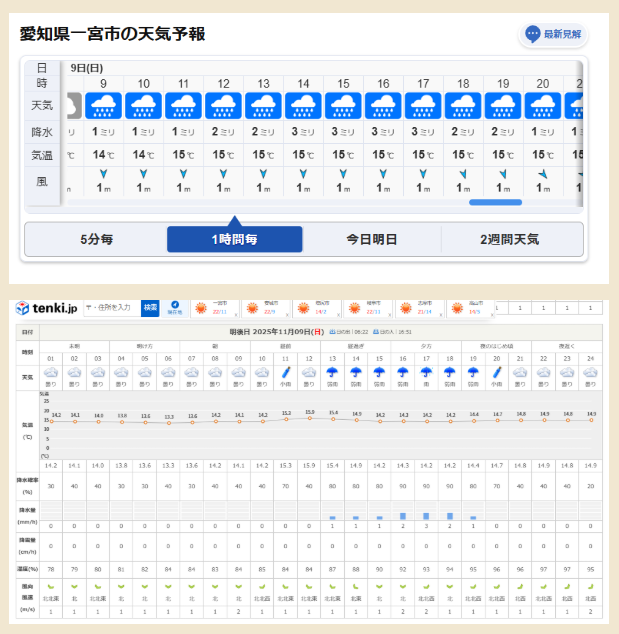Click the speech bubble icon beside 最新見解

pyautogui.click(x=533, y=34)
